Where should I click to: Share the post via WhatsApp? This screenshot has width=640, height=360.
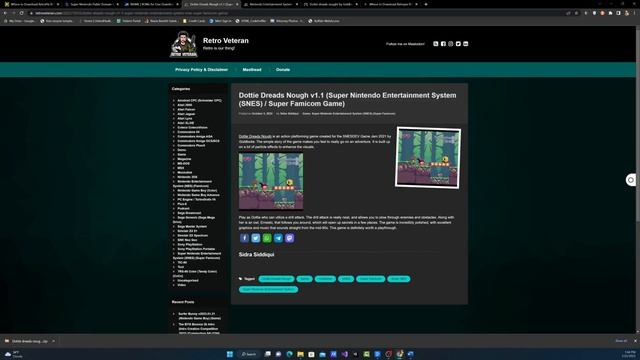coord(267,238)
